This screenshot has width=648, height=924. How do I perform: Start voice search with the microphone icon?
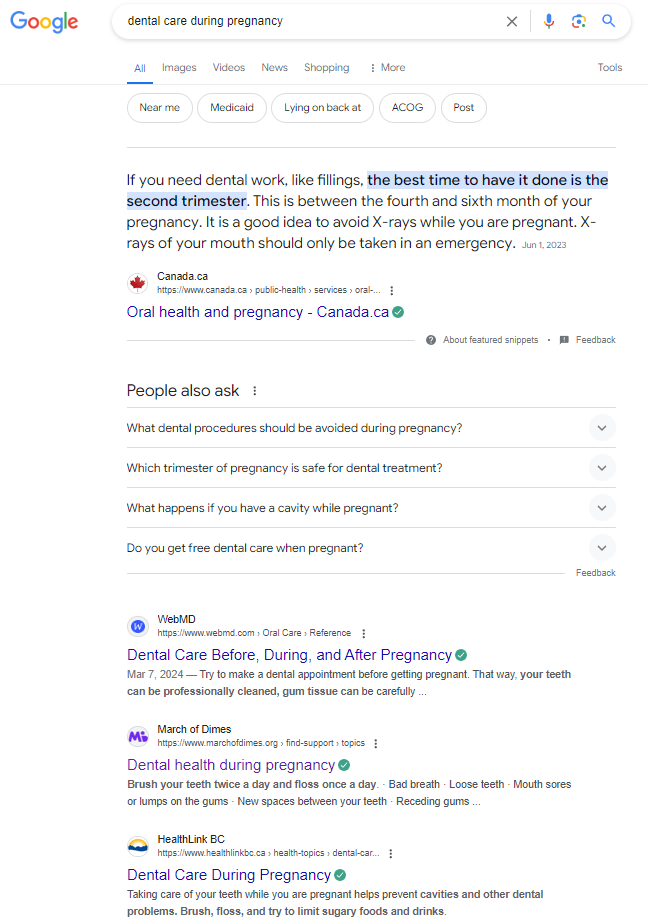tap(548, 21)
